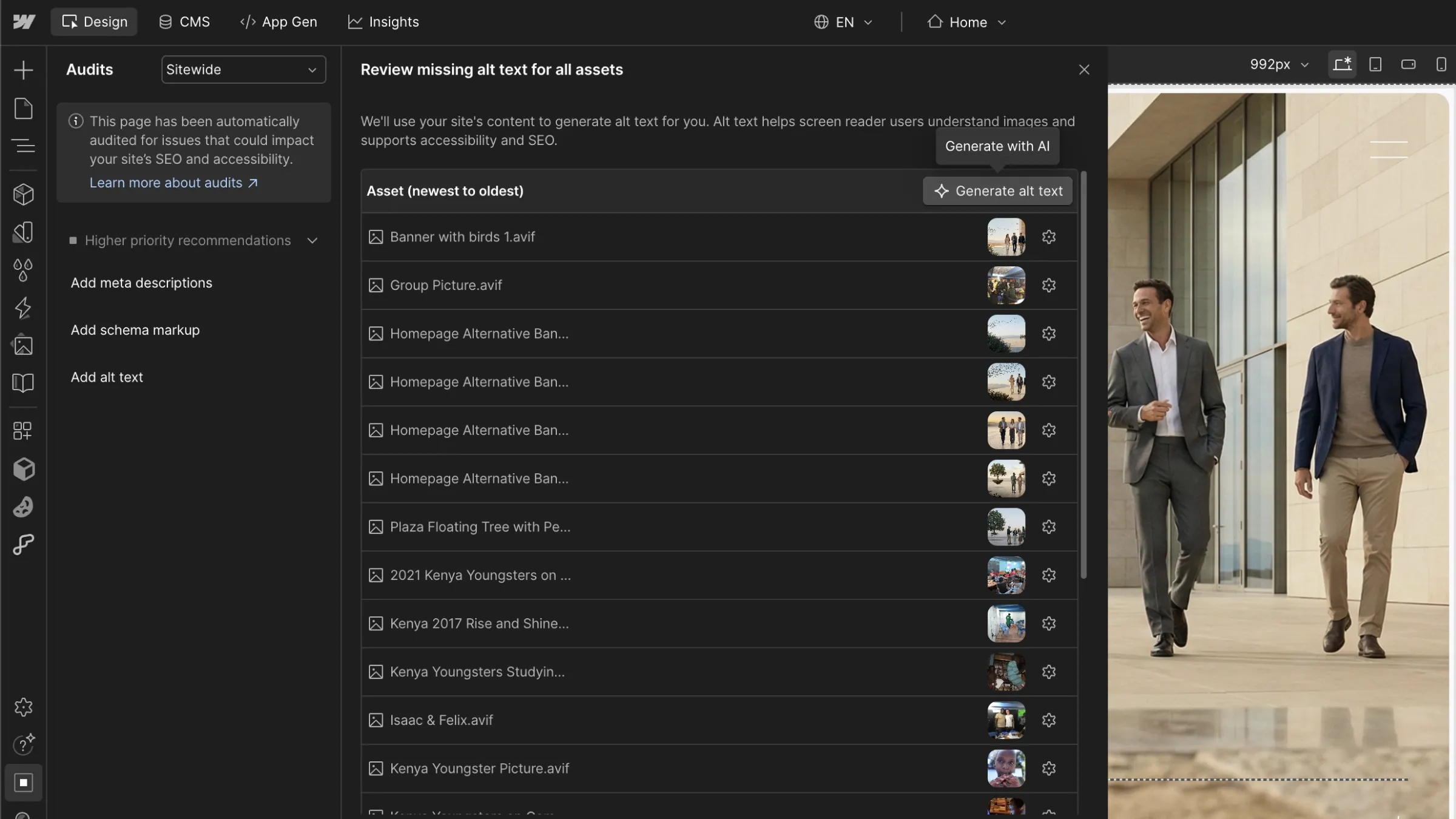Open the Interactions lightning bolt icon
The height and width of the screenshot is (819, 1456).
click(x=23, y=308)
